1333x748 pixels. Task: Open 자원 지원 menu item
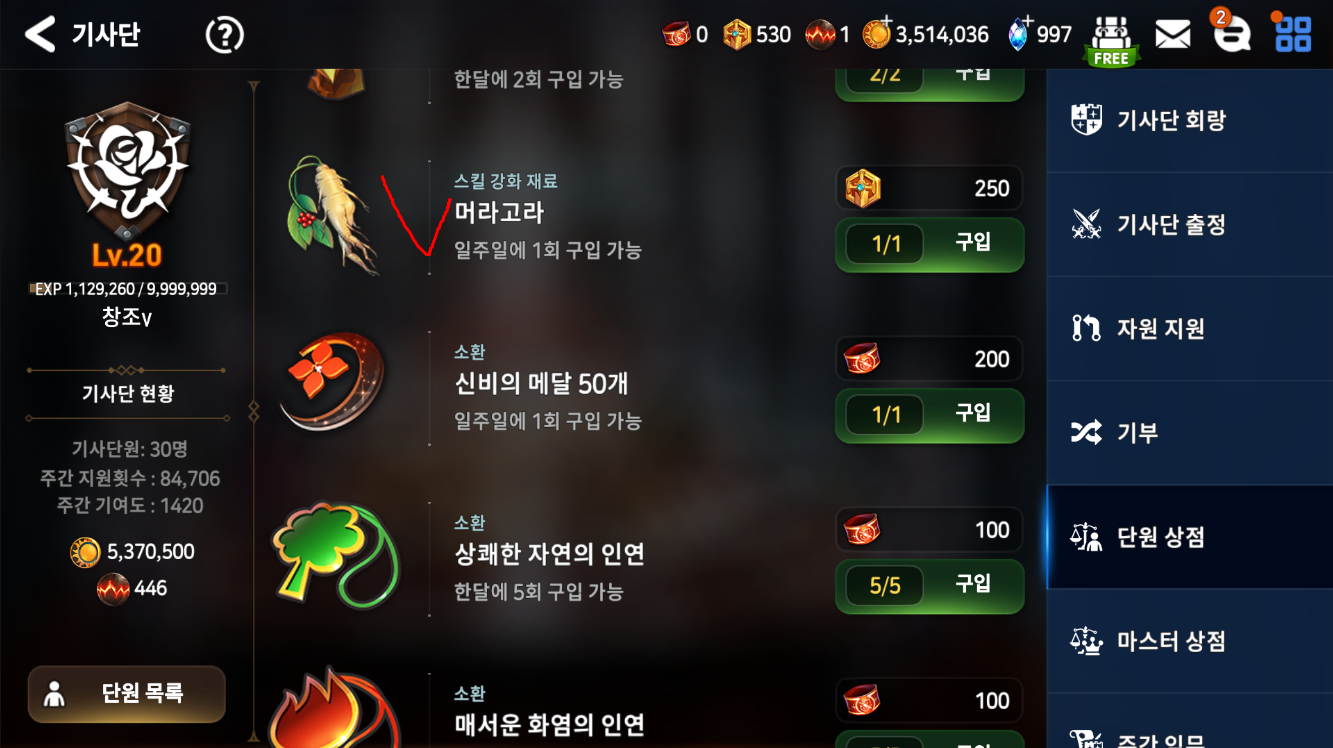coord(1190,328)
